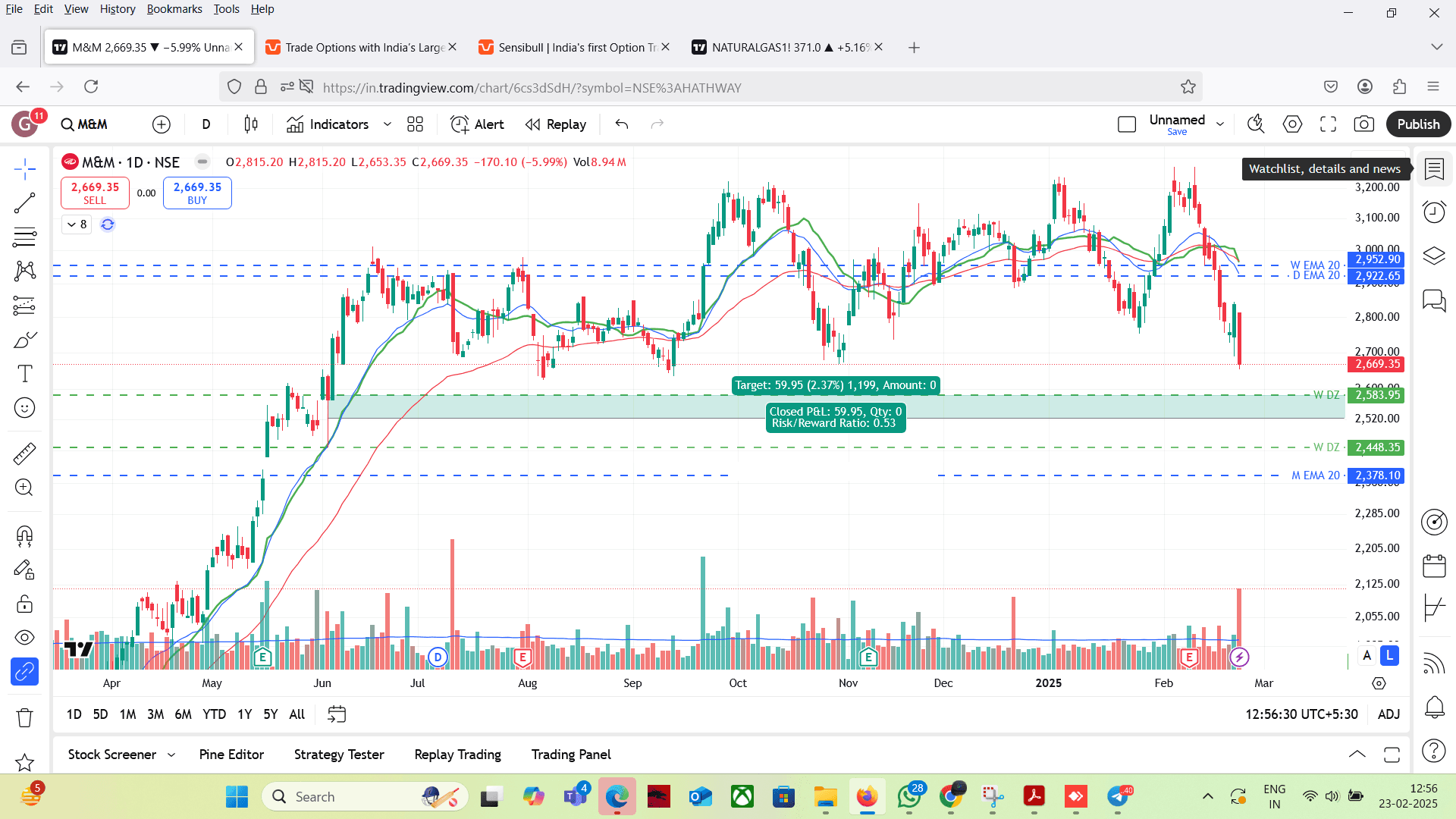Image resolution: width=1456 pixels, height=819 pixels.
Task: Open chart settings hexagon icon in toolbar
Action: (1292, 124)
